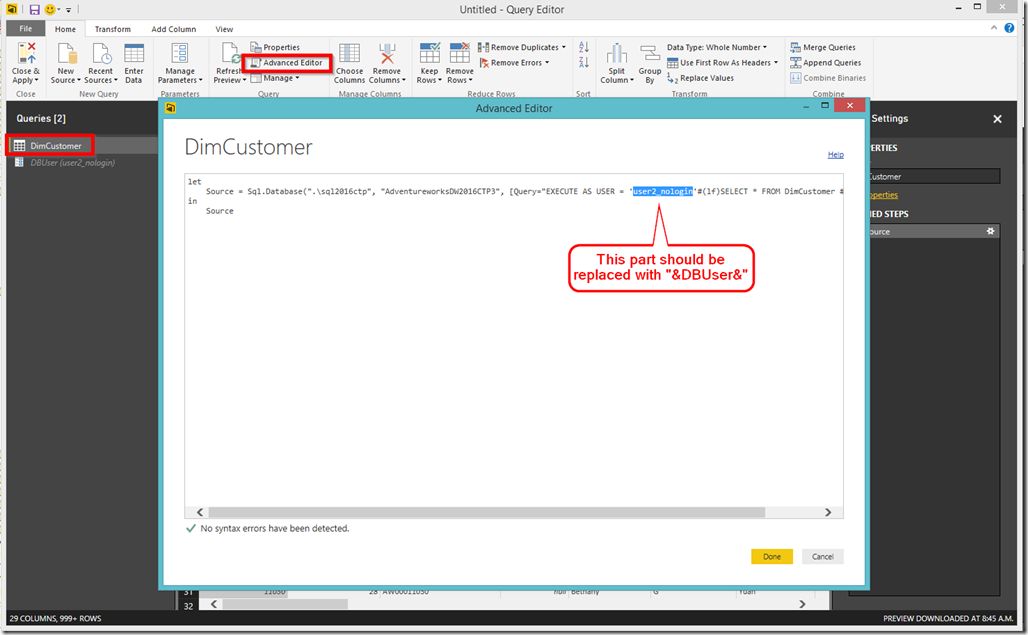Open the Properties ribbon item
Viewport: 1028px width, 635px height.
(x=275, y=47)
